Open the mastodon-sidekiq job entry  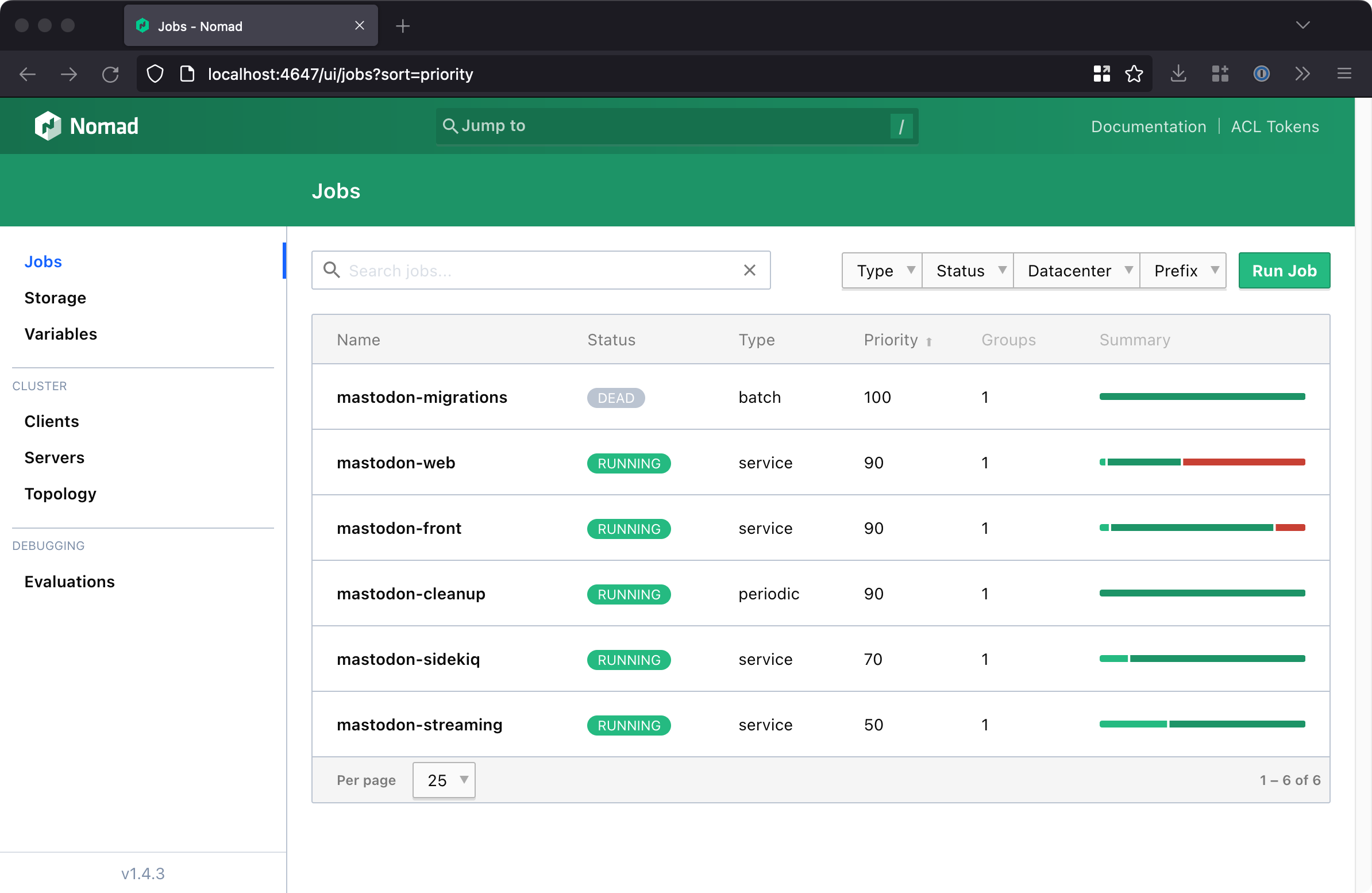408,659
